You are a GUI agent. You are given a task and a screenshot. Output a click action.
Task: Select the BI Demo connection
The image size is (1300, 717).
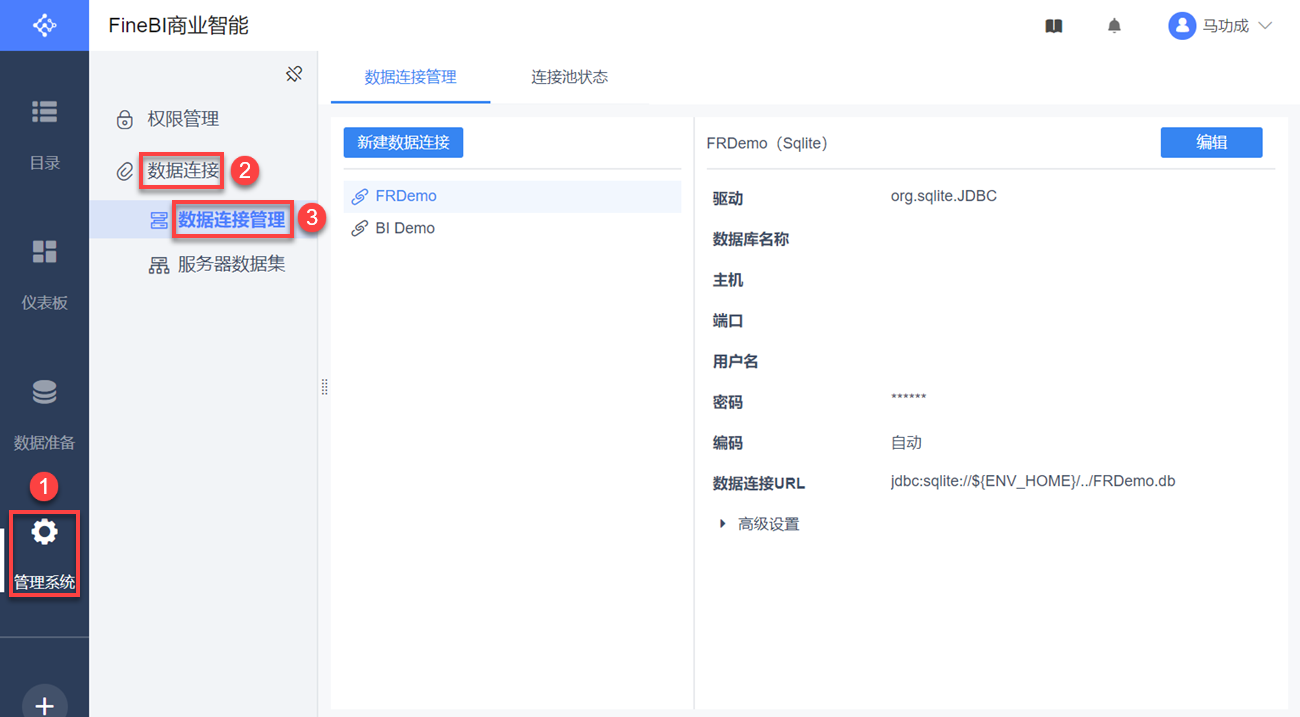click(x=512, y=228)
